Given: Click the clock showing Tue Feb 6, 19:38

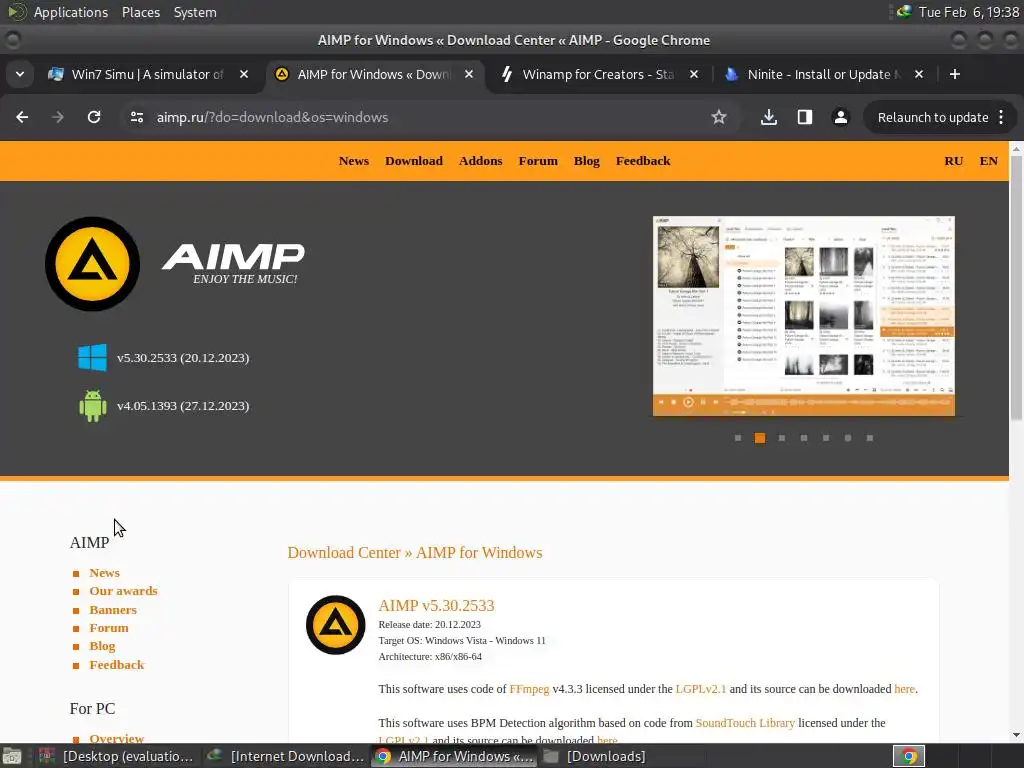Looking at the screenshot, I should click(968, 12).
